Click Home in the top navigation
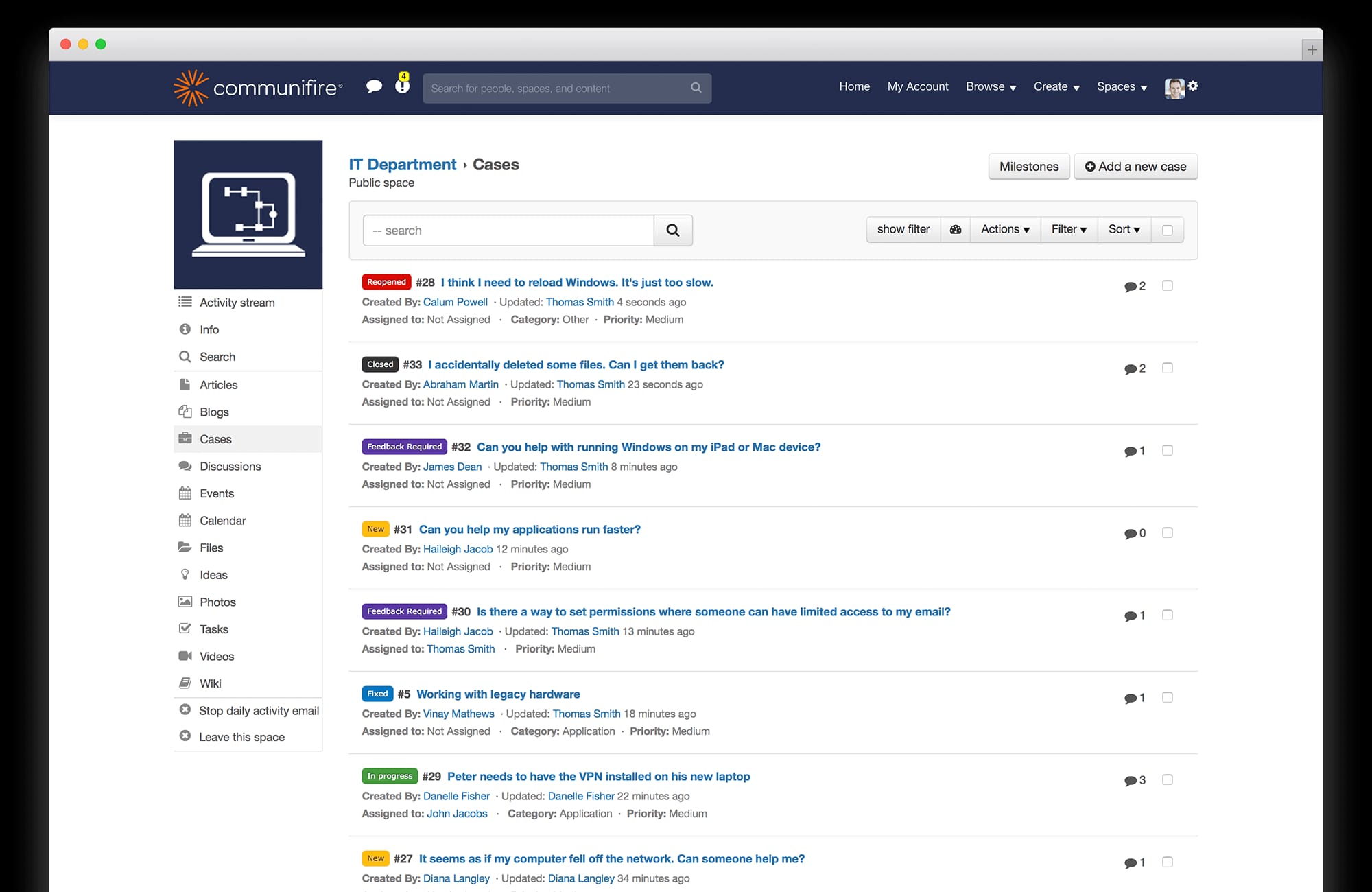1372x892 pixels. pyautogui.click(x=854, y=86)
